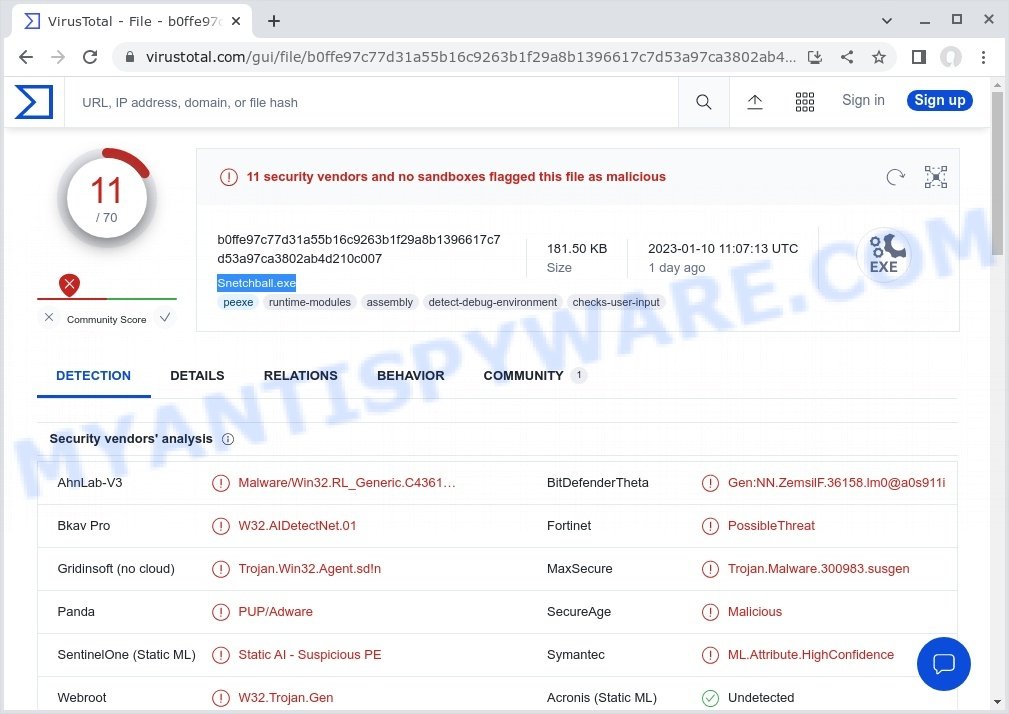Image resolution: width=1009 pixels, height=714 pixels.
Task: Click the PUP/Adware detection result
Action: pos(275,612)
